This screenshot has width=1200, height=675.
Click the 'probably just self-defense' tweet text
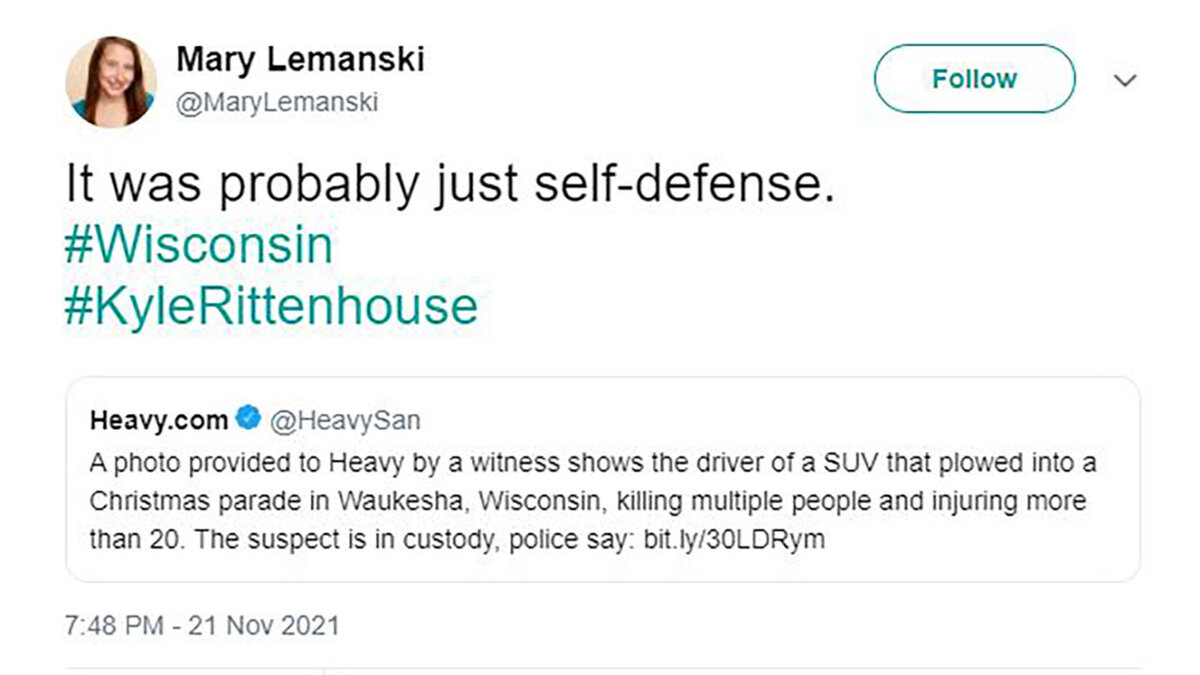click(x=448, y=187)
